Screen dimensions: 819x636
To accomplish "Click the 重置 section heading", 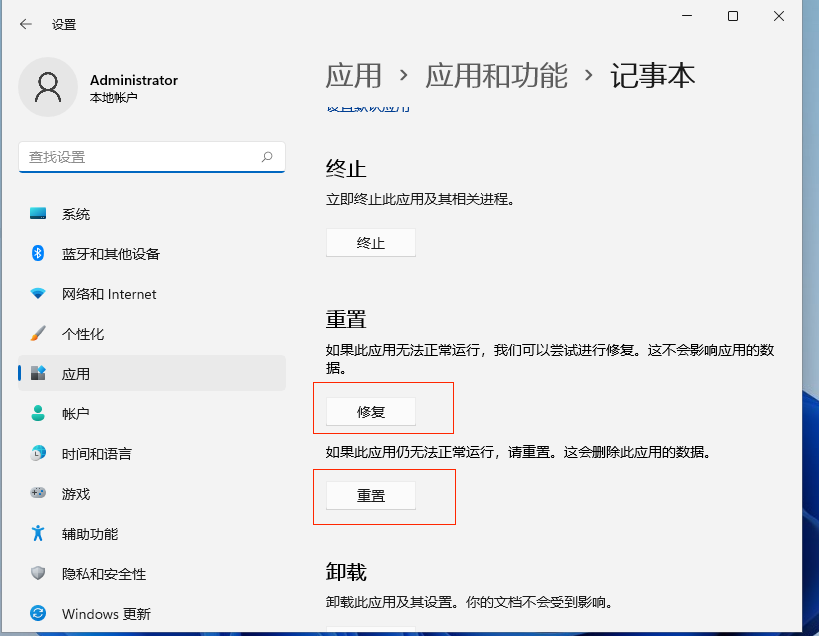I will 346,319.
